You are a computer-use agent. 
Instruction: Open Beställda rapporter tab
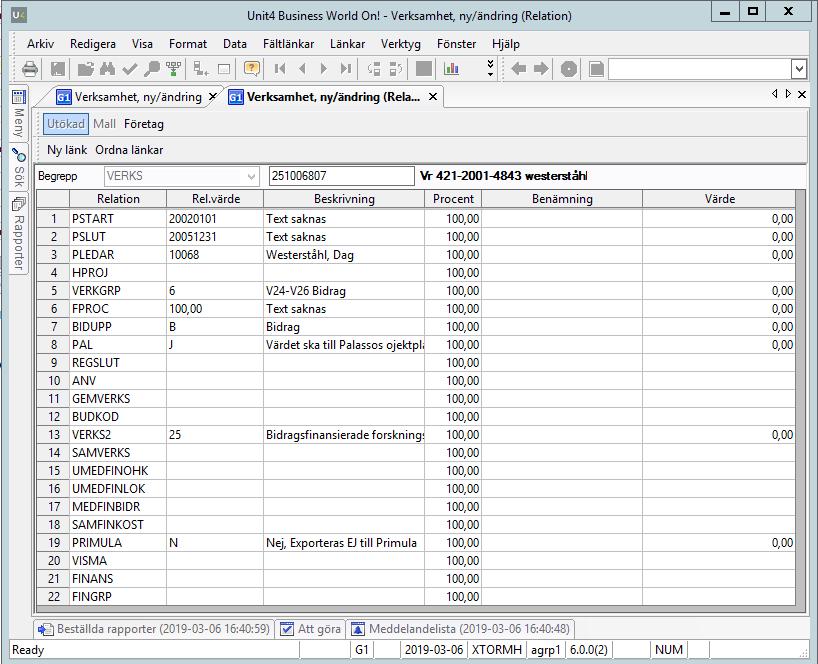[154, 629]
